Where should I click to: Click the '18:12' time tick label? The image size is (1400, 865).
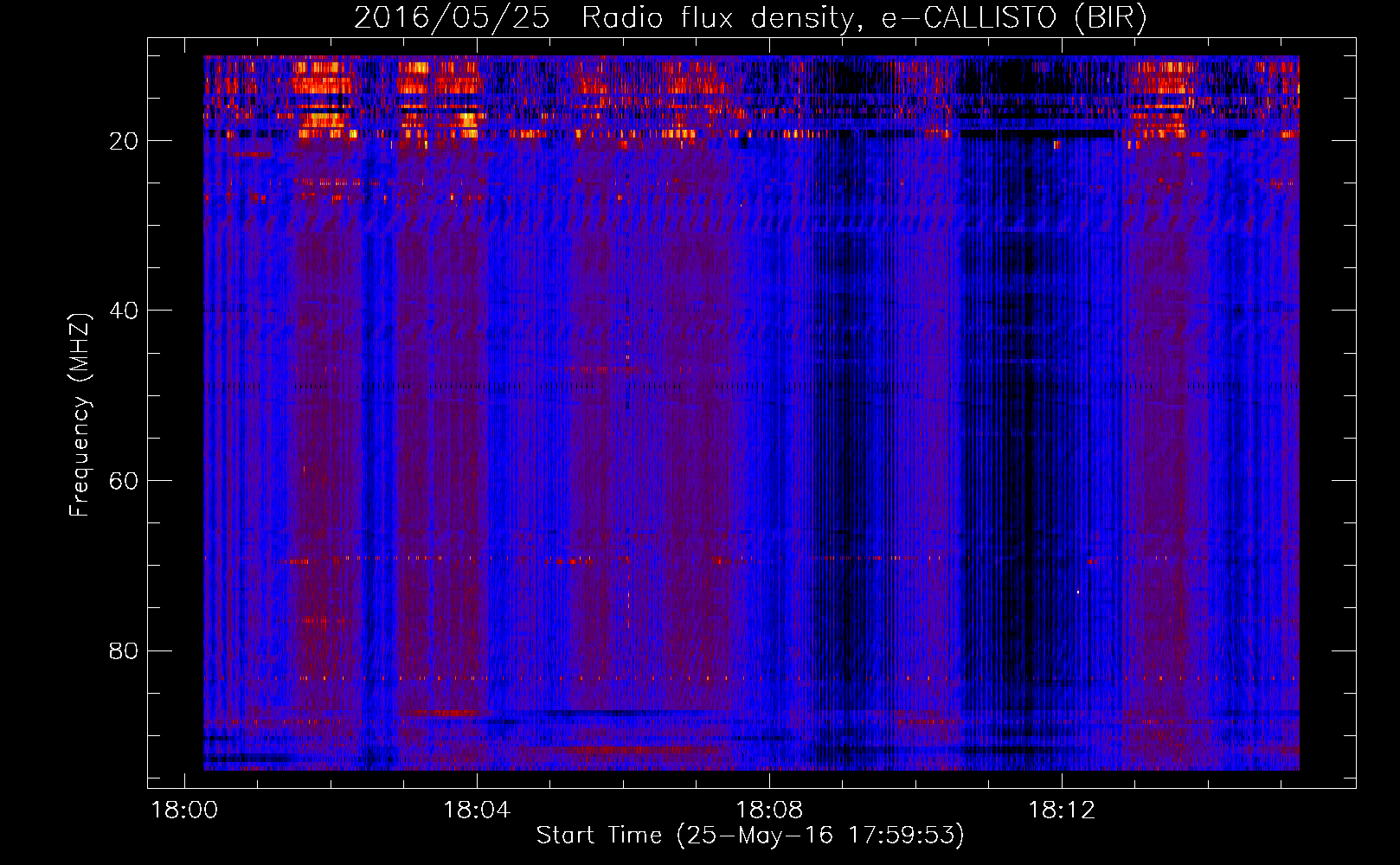[x=1062, y=811]
